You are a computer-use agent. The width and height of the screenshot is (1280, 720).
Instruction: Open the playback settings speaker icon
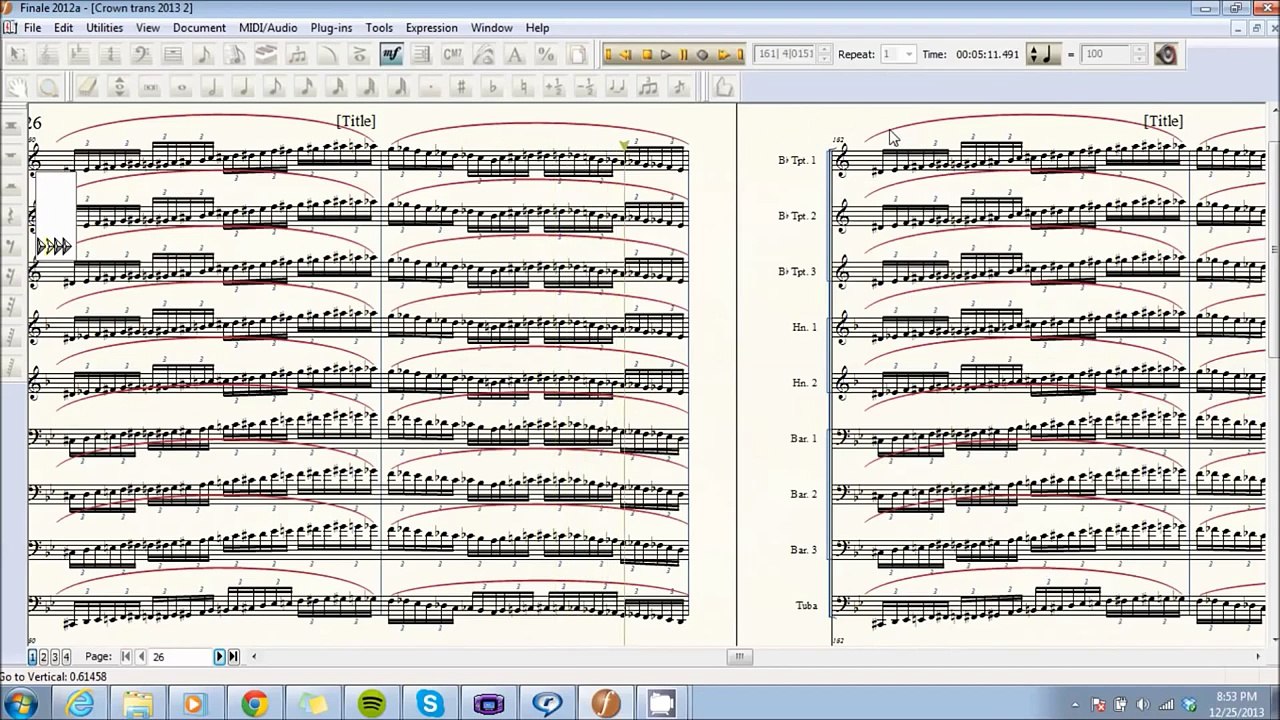point(1166,54)
